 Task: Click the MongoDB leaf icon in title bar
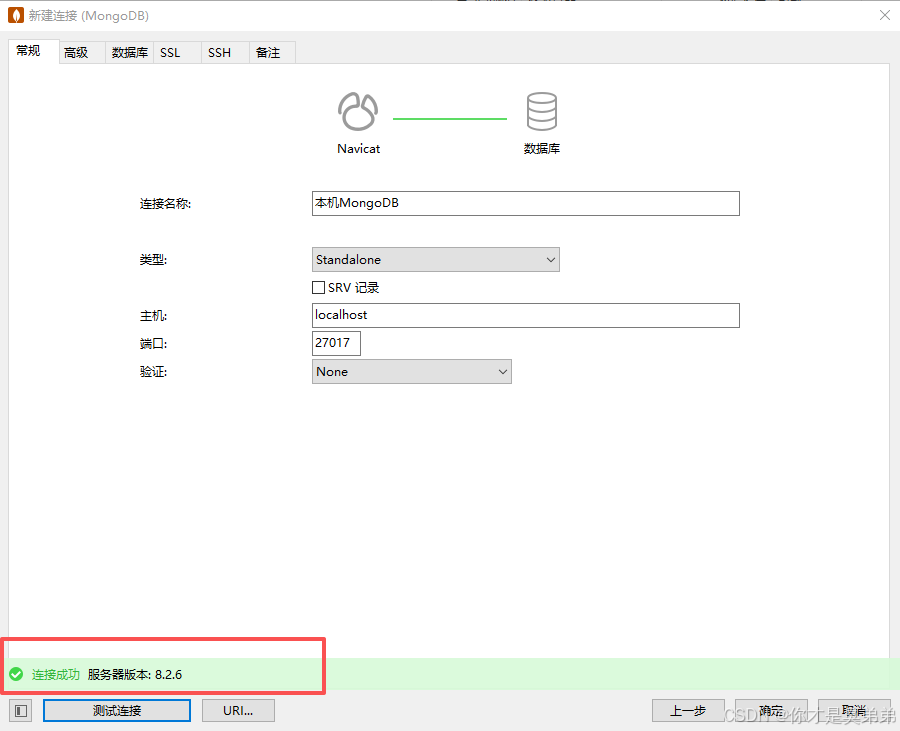click(16, 15)
